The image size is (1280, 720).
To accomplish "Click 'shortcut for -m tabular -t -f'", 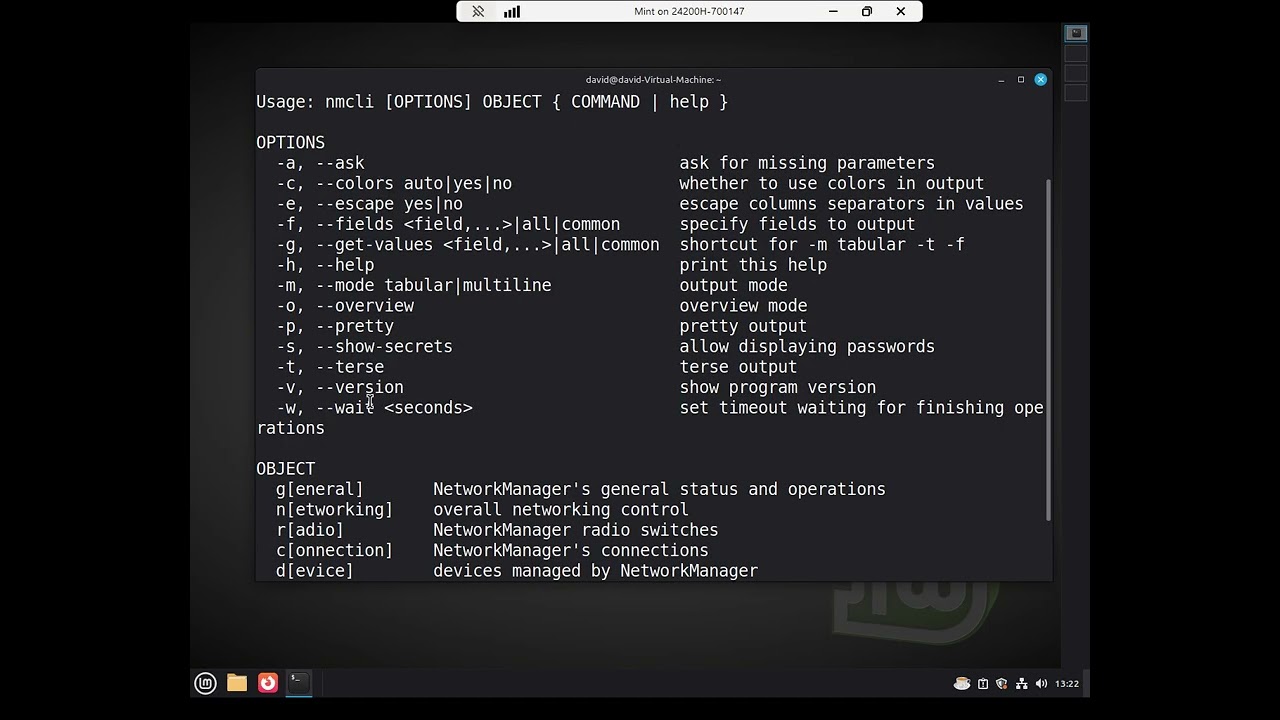I will (x=822, y=245).
